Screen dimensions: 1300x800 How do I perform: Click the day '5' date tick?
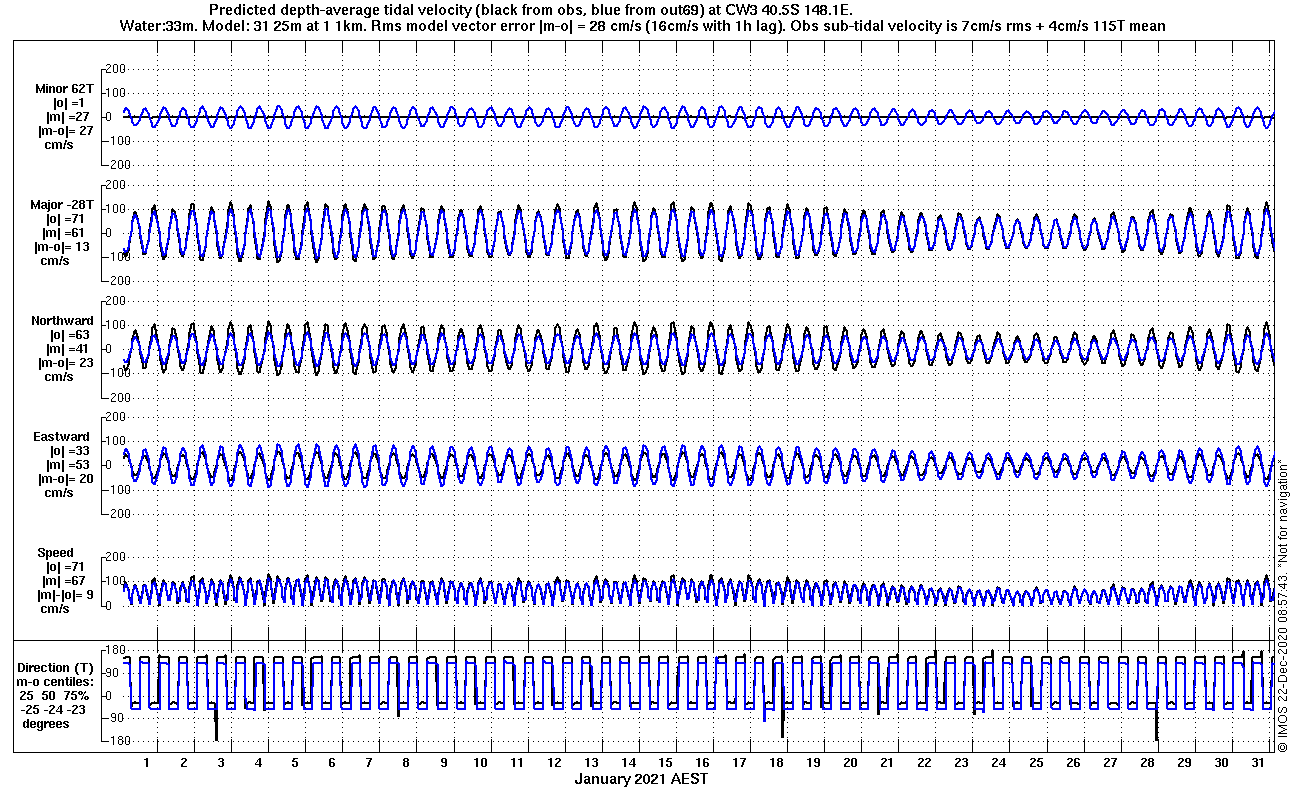click(x=295, y=763)
